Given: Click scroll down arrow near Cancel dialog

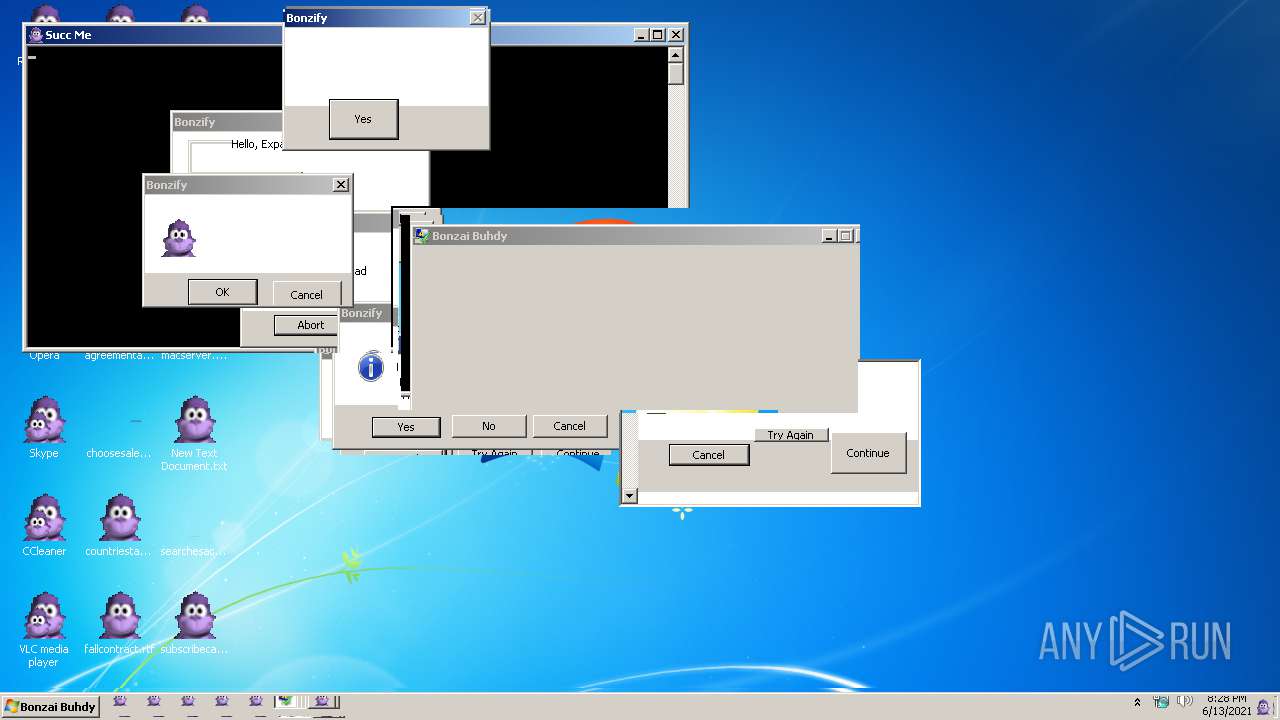Looking at the screenshot, I should point(629,496).
